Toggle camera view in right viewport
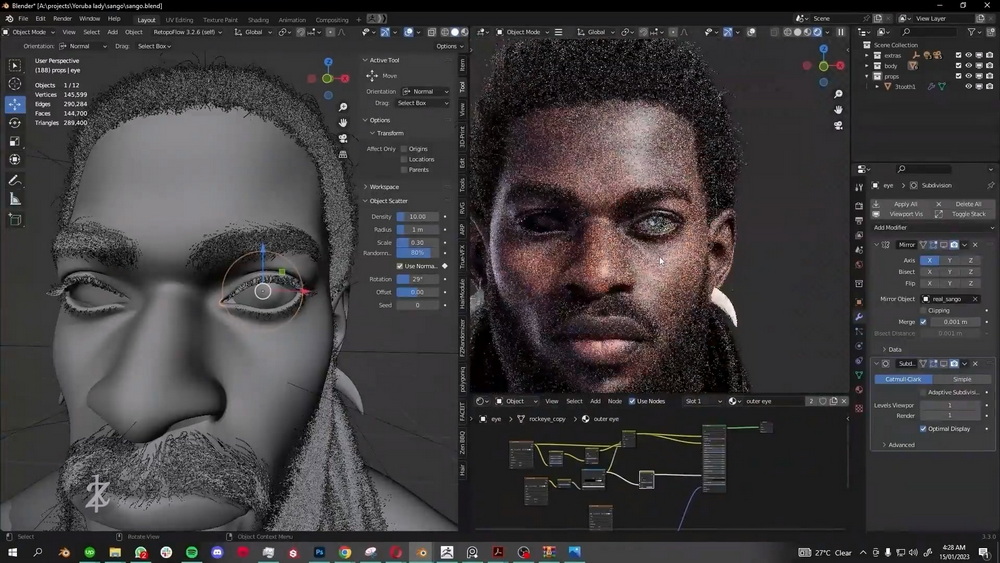The height and width of the screenshot is (563, 1000). coord(838,126)
